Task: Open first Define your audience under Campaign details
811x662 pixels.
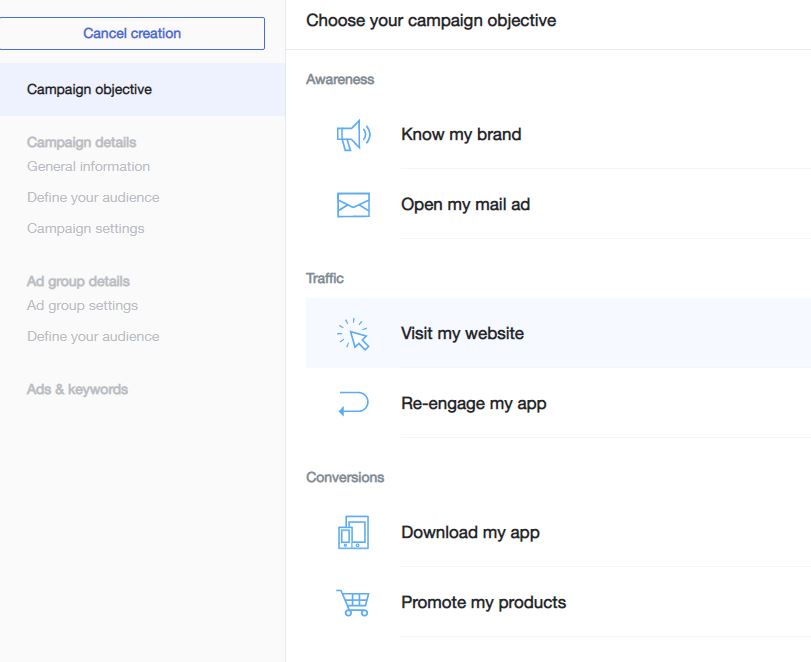Action: pyautogui.click(x=93, y=198)
